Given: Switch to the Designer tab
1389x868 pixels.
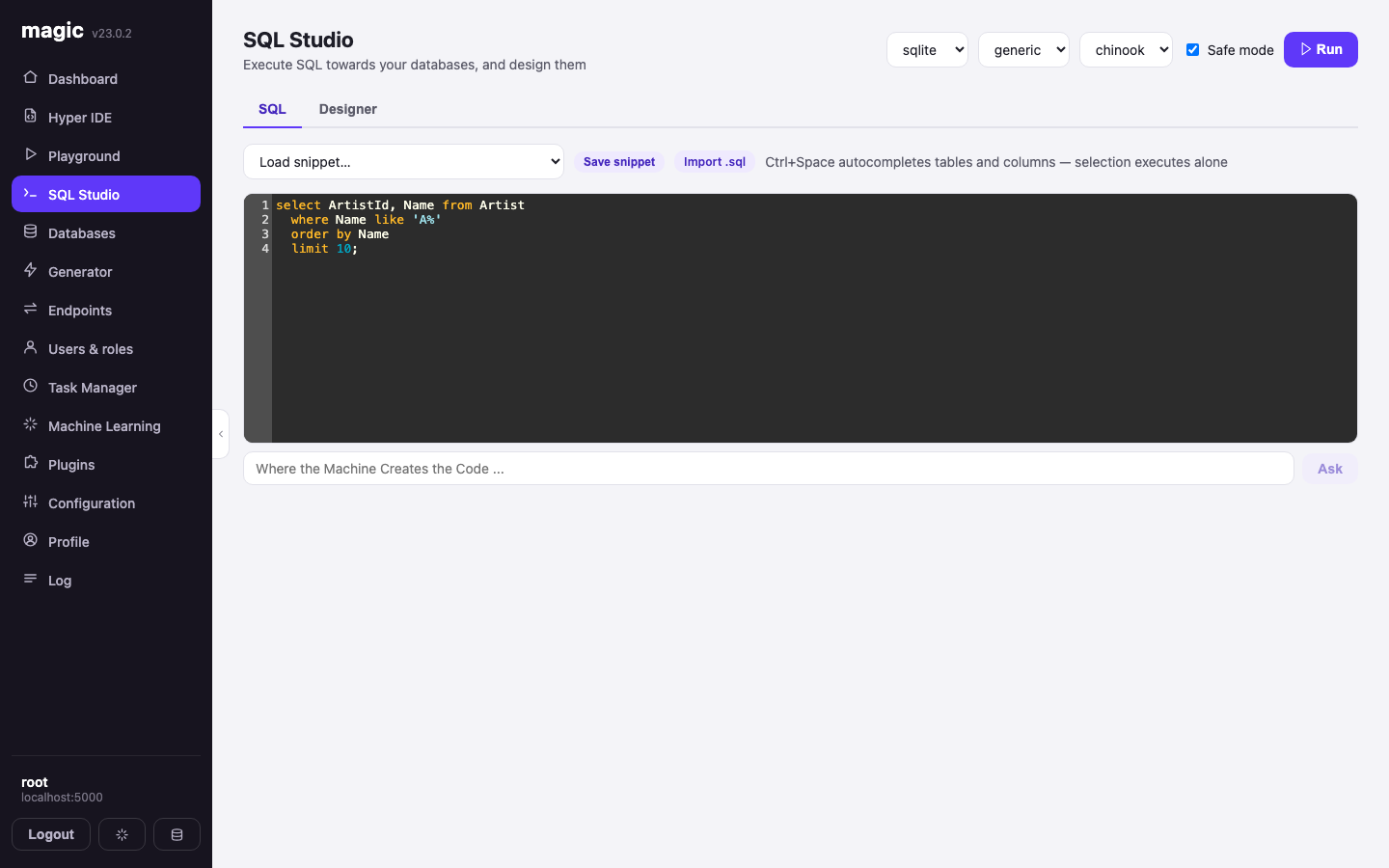Looking at the screenshot, I should point(348,109).
